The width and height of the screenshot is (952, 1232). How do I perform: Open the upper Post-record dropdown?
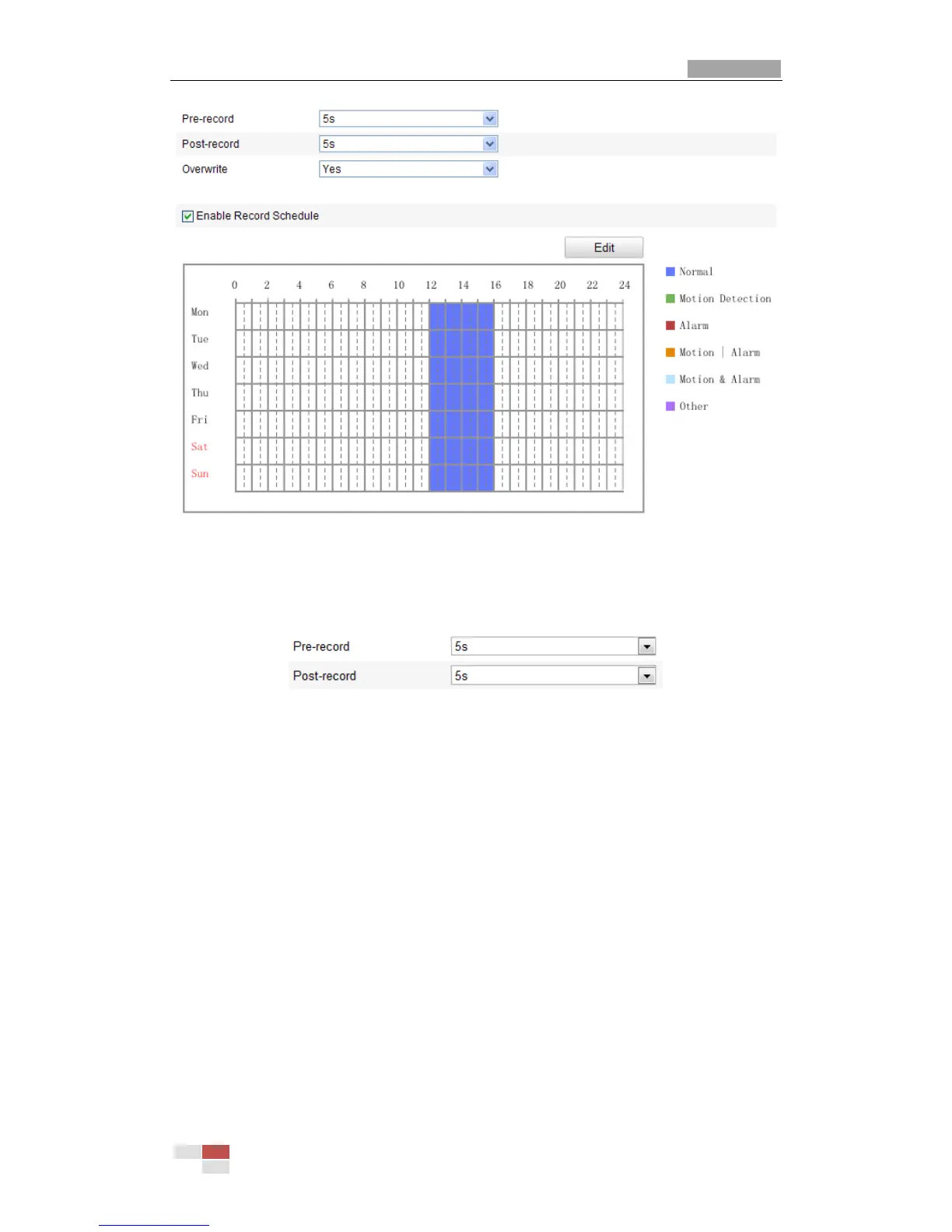408,144
